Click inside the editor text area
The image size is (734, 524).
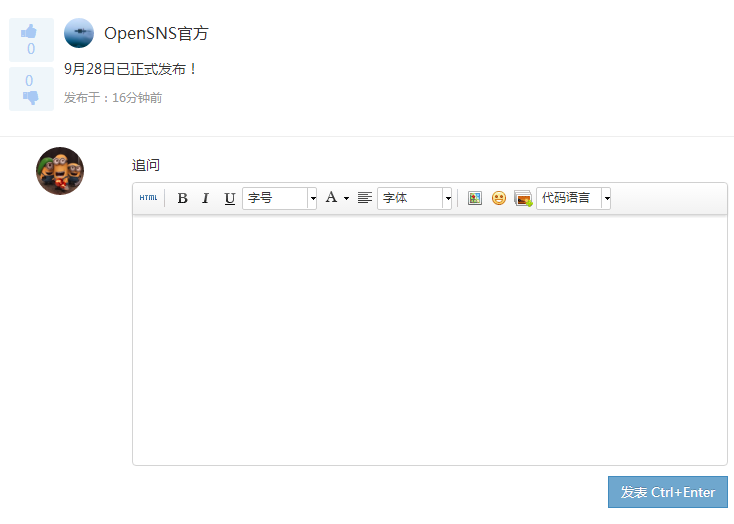[x=430, y=340]
